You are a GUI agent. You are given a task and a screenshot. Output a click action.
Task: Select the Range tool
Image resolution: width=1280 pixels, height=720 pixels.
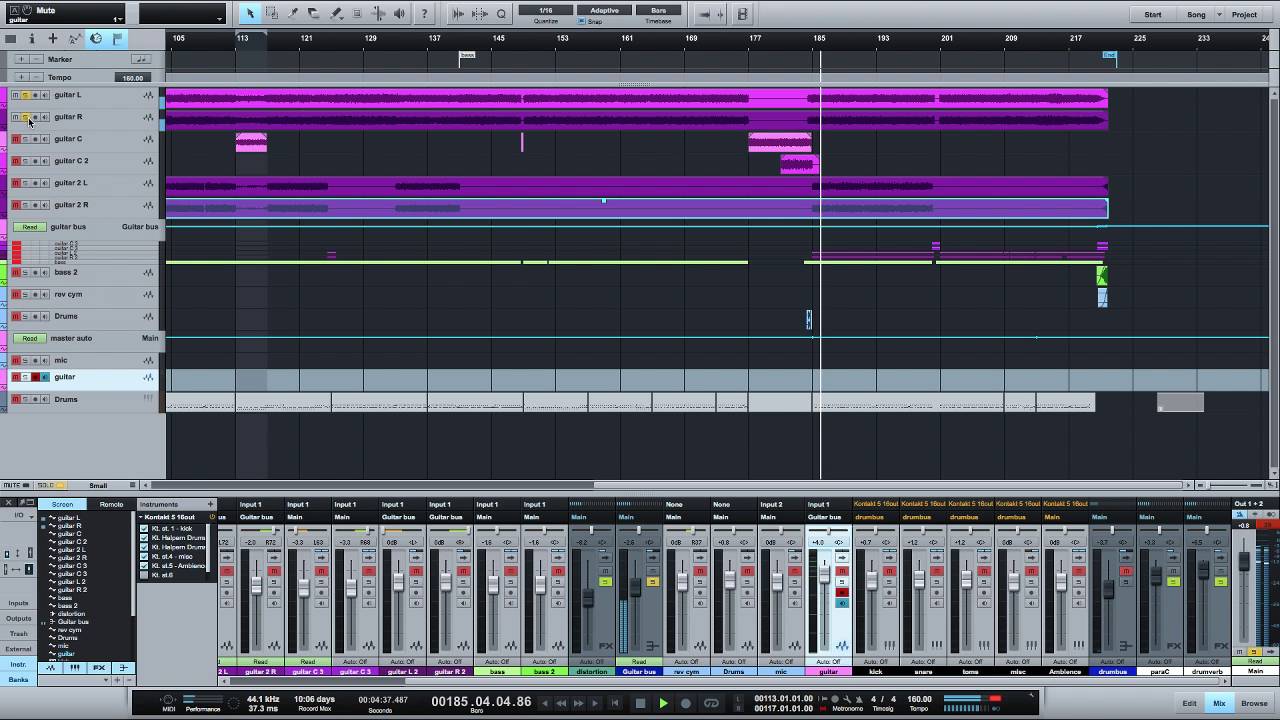pos(271,13)
